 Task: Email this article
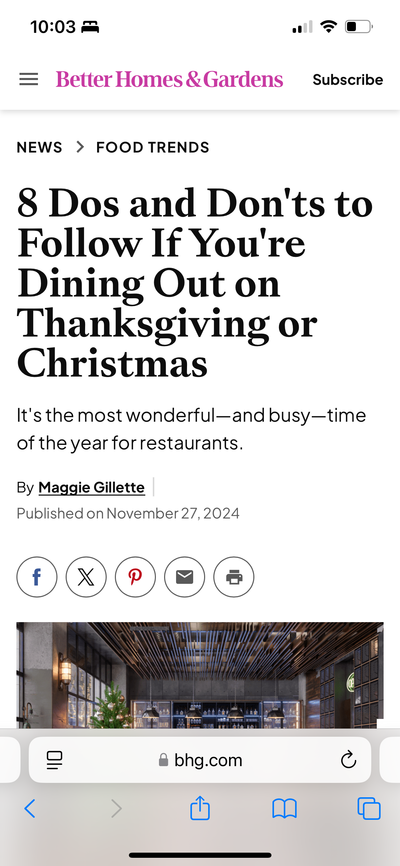pos(184,577)
